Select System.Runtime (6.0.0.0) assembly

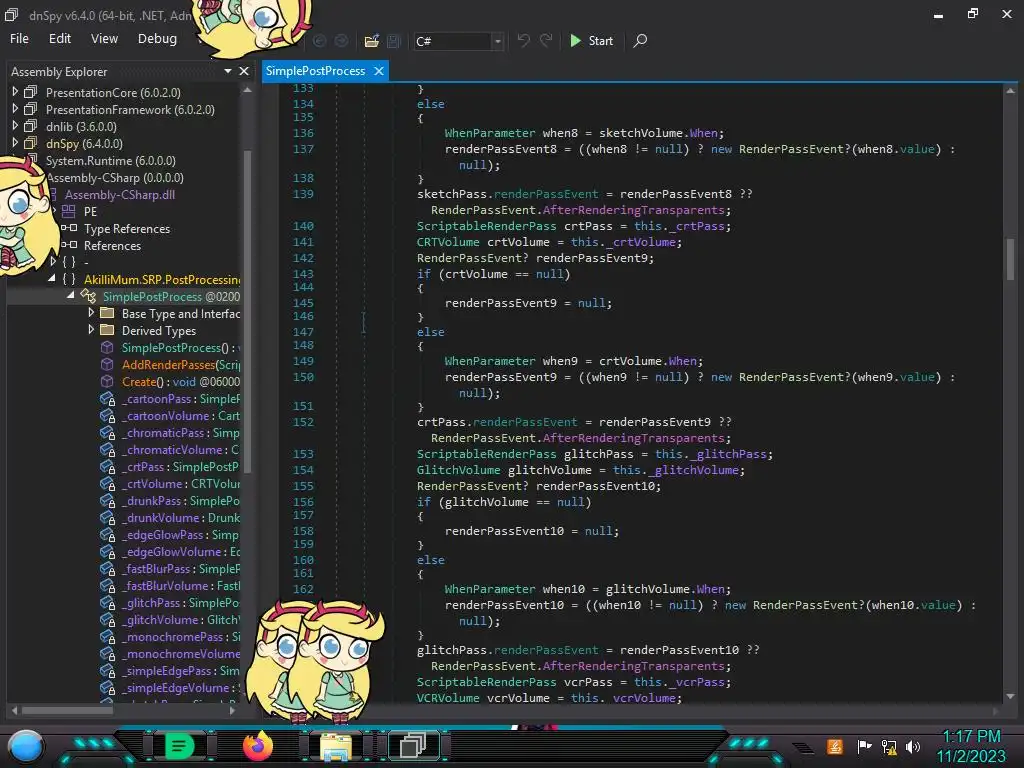pos(110,160)
